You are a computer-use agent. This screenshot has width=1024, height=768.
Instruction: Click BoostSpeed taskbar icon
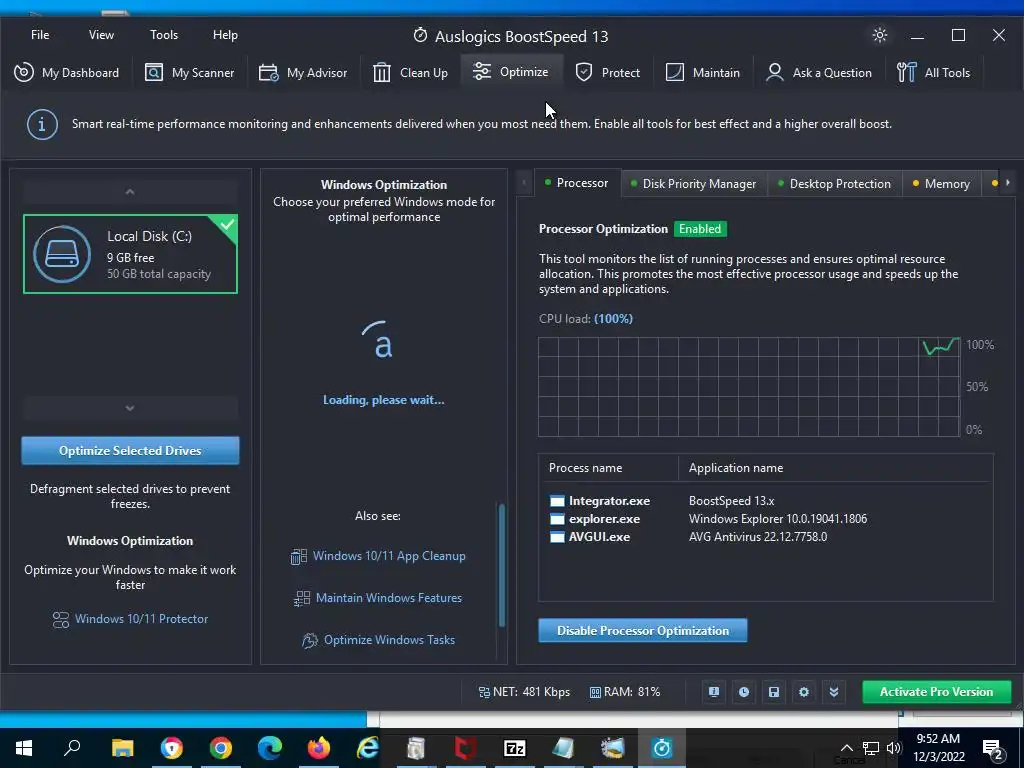coord(662,748)
